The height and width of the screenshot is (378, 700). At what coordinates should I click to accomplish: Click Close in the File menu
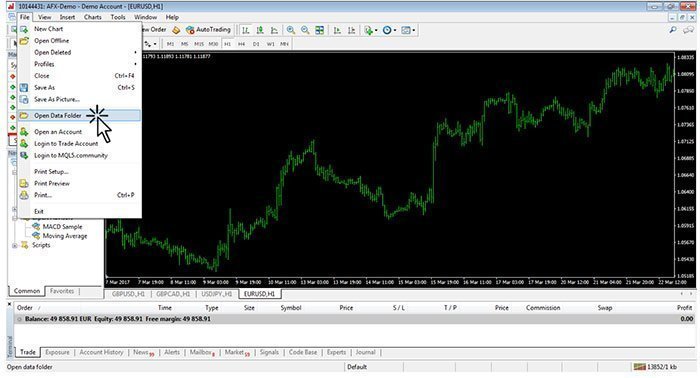pyautogui.click(x=79, y=75)
